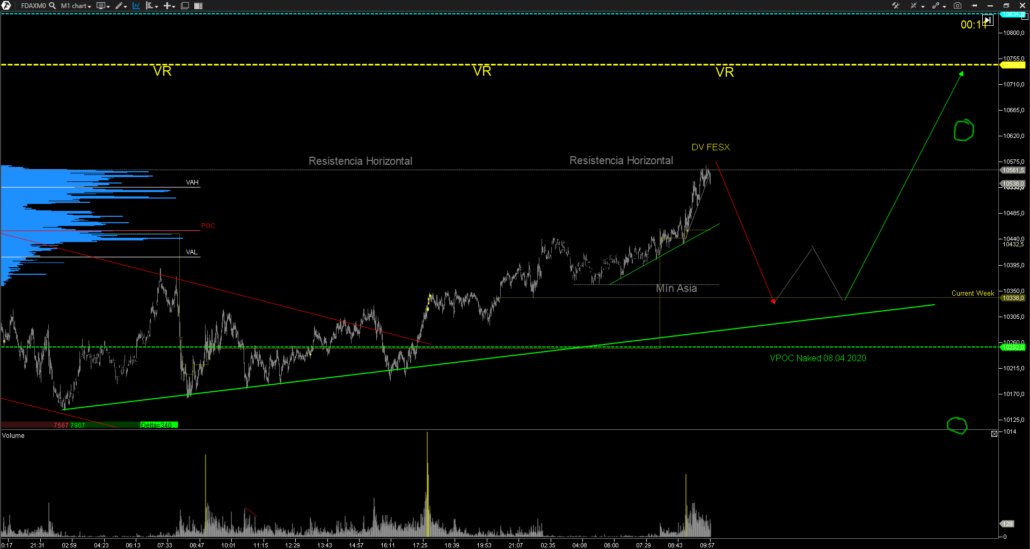The height and width of the screenshot is (549, 1030).
Task: Click the cyan price label at top
Action: 1010,14
